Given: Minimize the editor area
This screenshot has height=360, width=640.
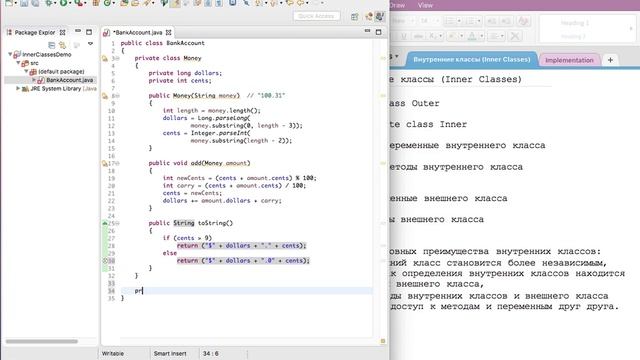Looking at the screenshot, I should click(x=367, y=31).
